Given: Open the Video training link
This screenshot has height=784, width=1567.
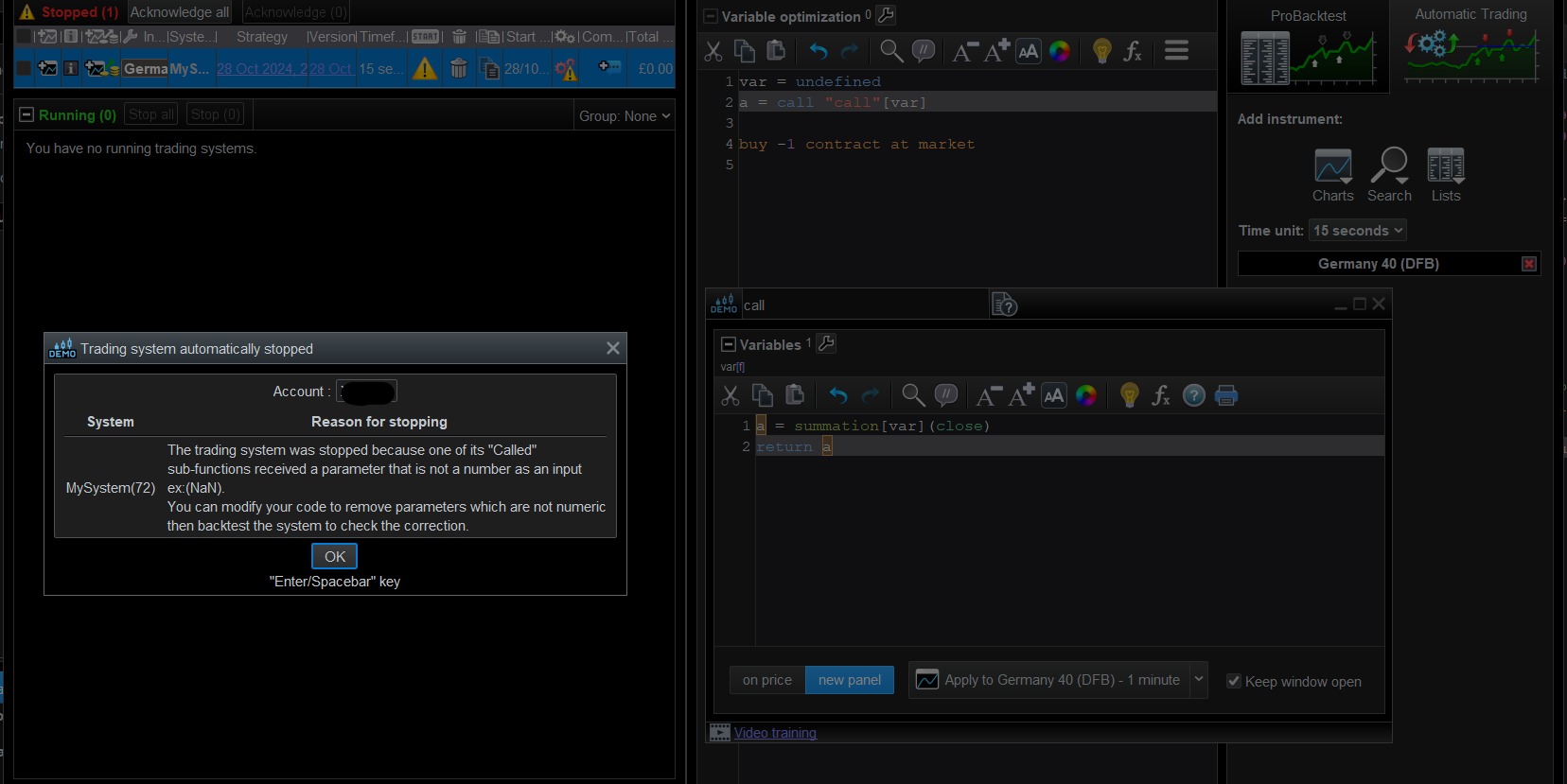Looking at the screenshot, I should 775,733.
